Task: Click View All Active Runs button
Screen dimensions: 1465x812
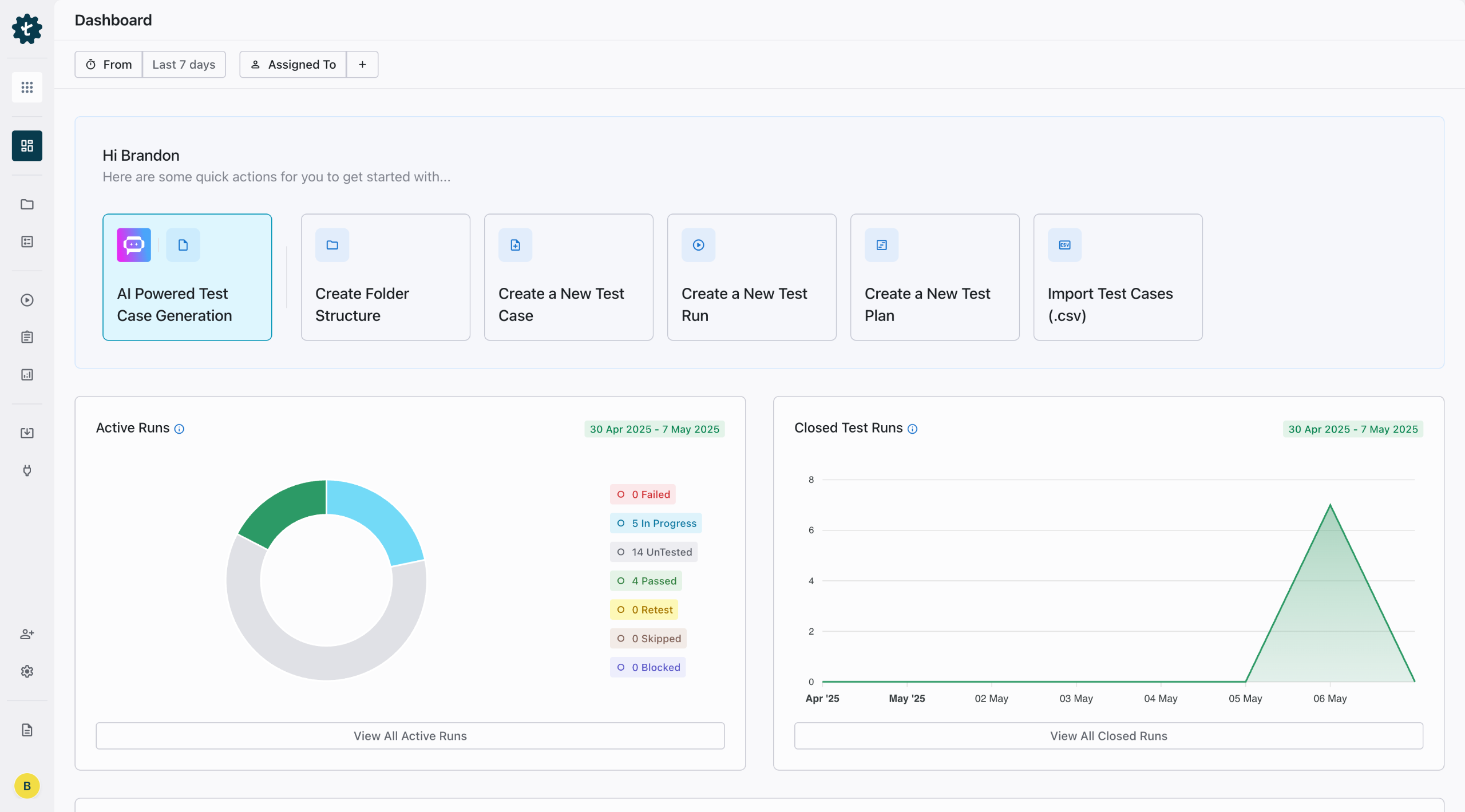Action: (410, 736)
